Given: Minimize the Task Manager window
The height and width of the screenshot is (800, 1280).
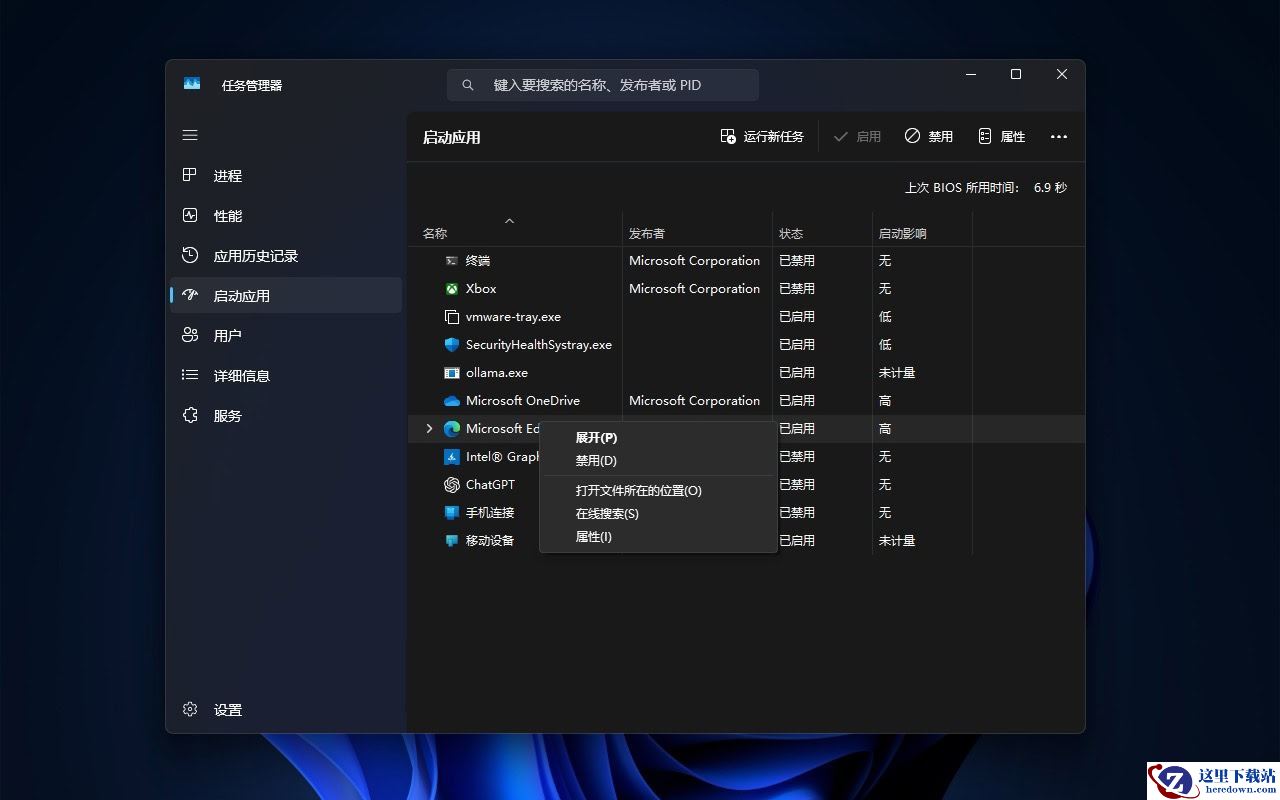Looking at the screenshot, I should tap(971, 74).
